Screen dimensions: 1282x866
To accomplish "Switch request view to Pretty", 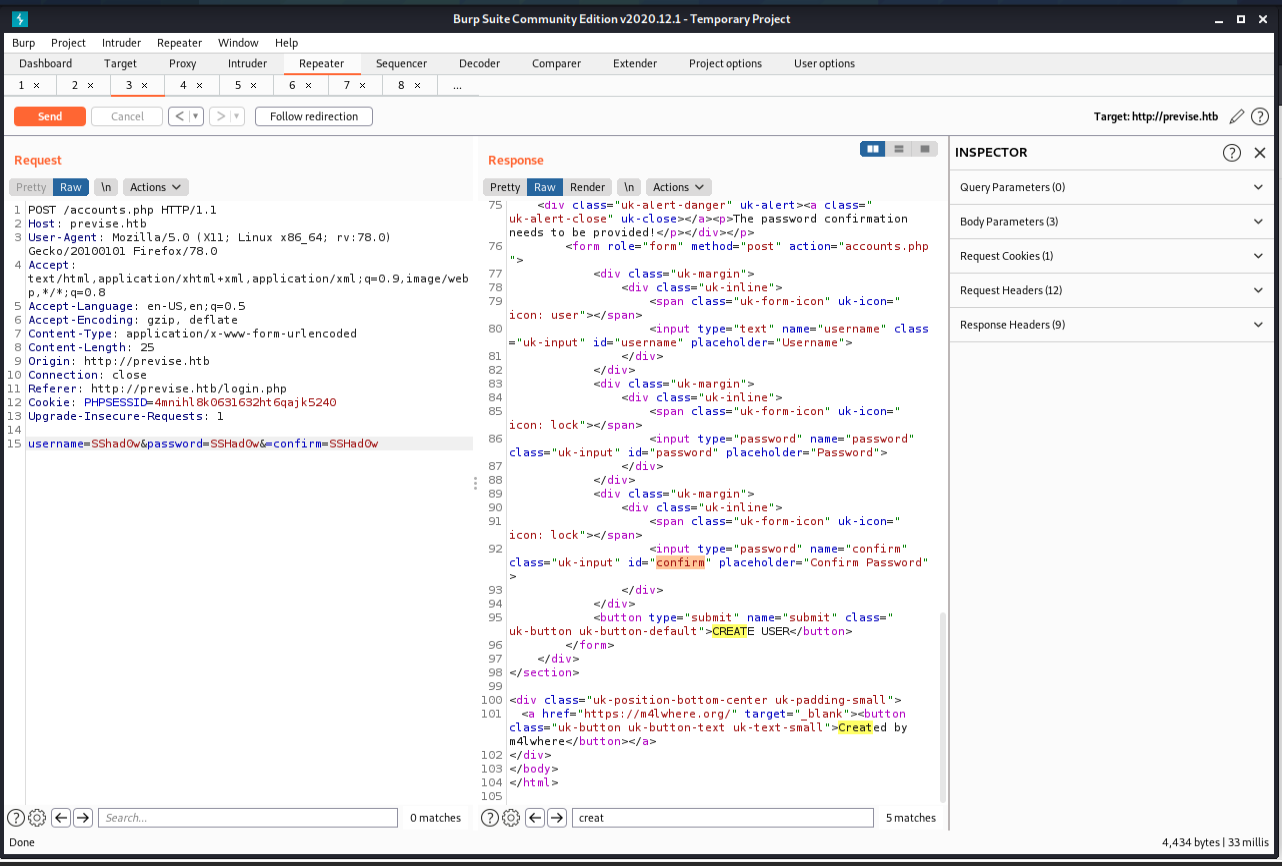I will point(31,187).
